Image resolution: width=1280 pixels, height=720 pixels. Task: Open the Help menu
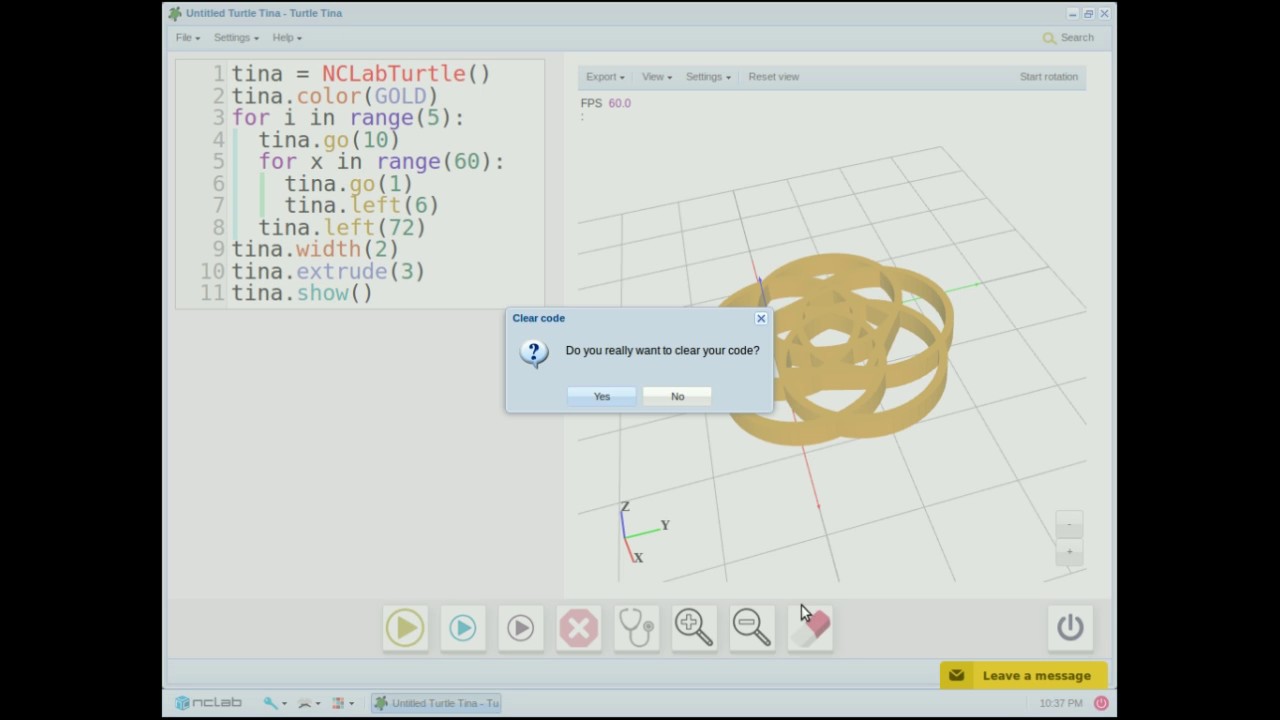(287, 38)
